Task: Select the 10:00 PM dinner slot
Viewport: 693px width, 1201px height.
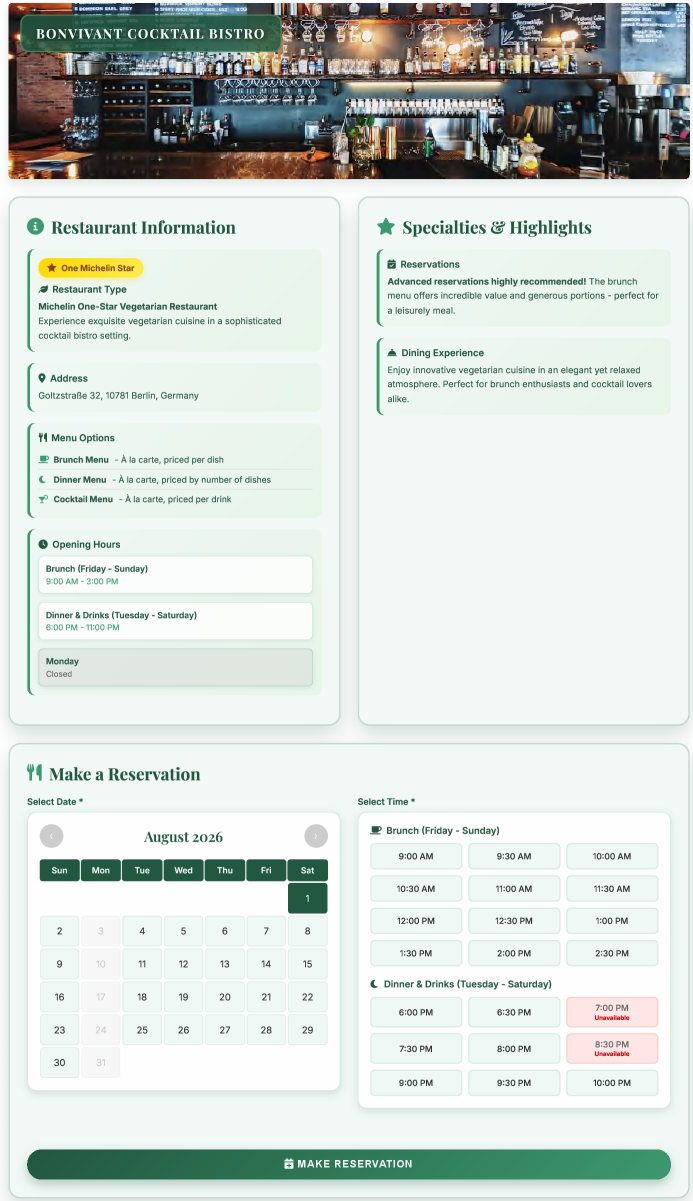Action: pos(612,1083)
